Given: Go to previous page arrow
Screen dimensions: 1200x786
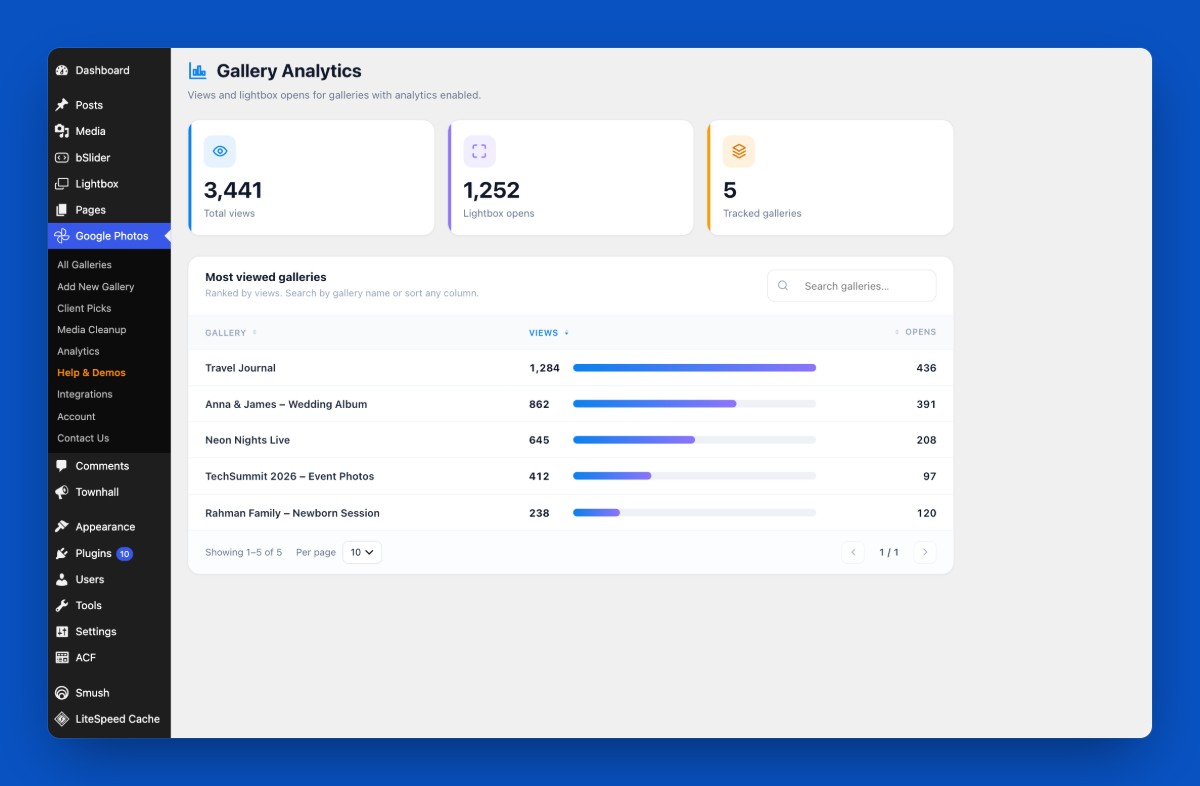Looking at the screenshot, I should click(x=853, y=552).
